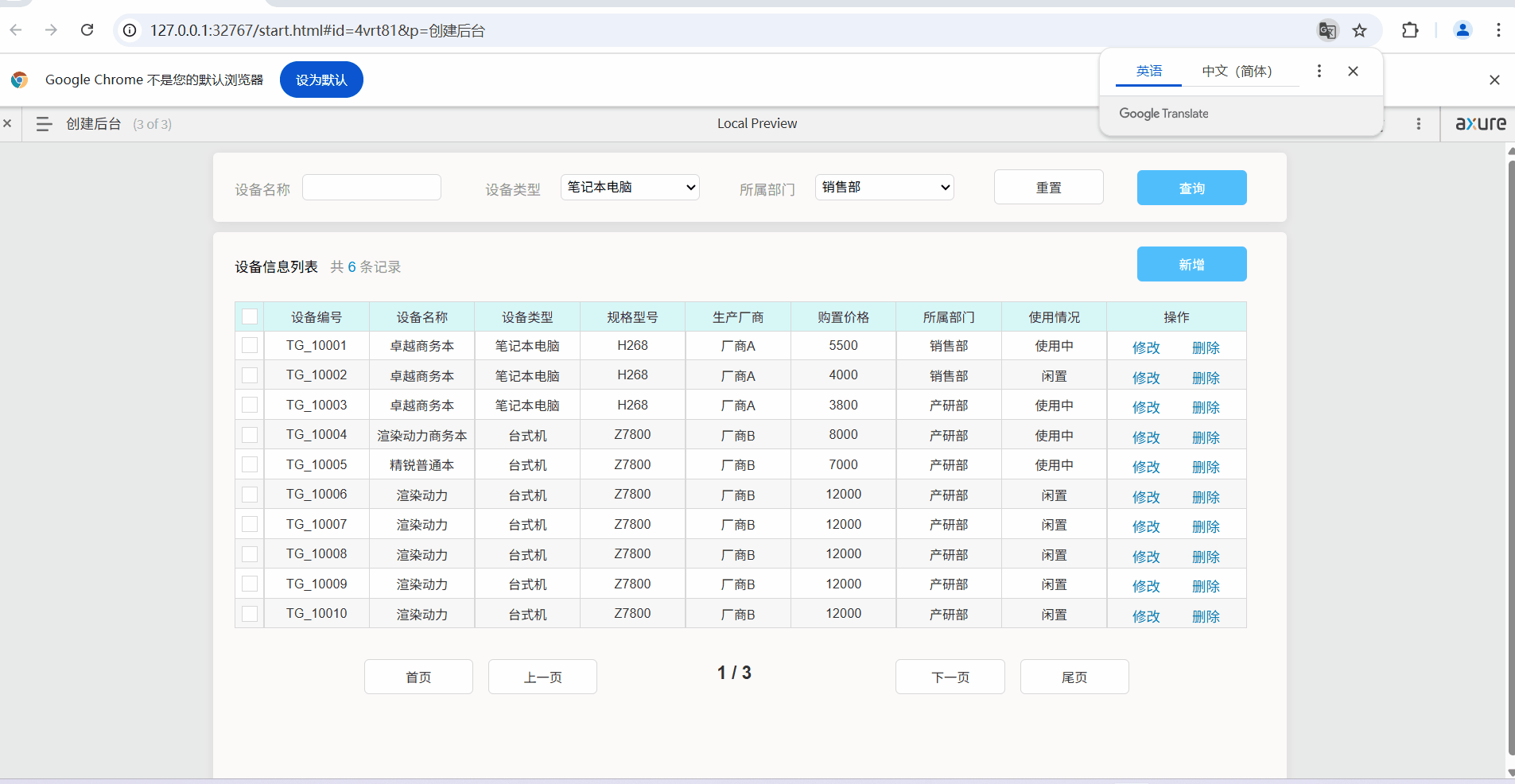Bookmark this page with the star icon
The width and height of the screenshot is (1515, 784).
(x=1360, y=30)
